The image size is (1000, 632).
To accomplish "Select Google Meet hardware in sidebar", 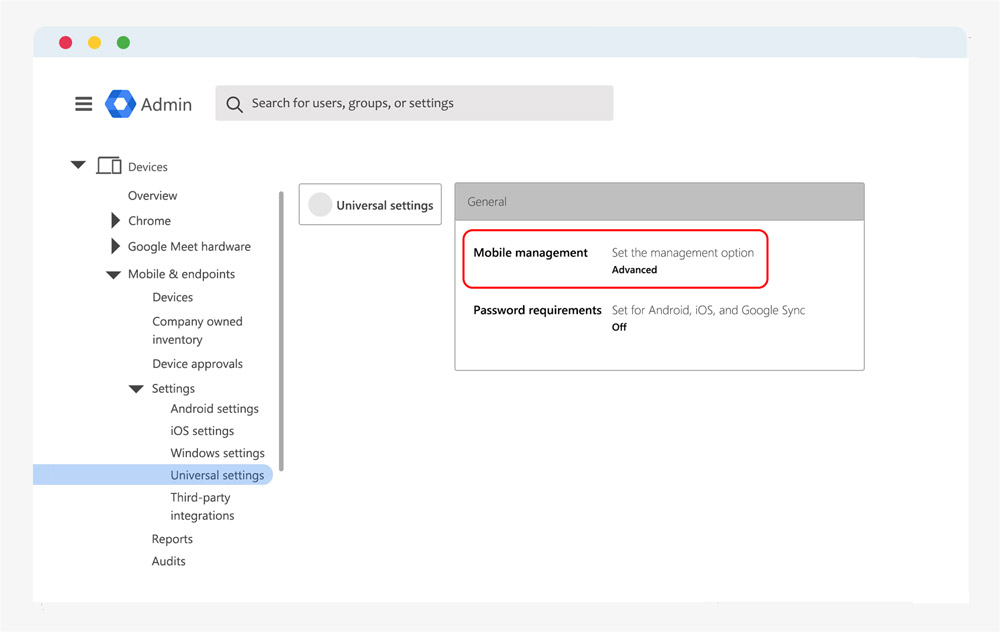I will (x=189, y=246).
